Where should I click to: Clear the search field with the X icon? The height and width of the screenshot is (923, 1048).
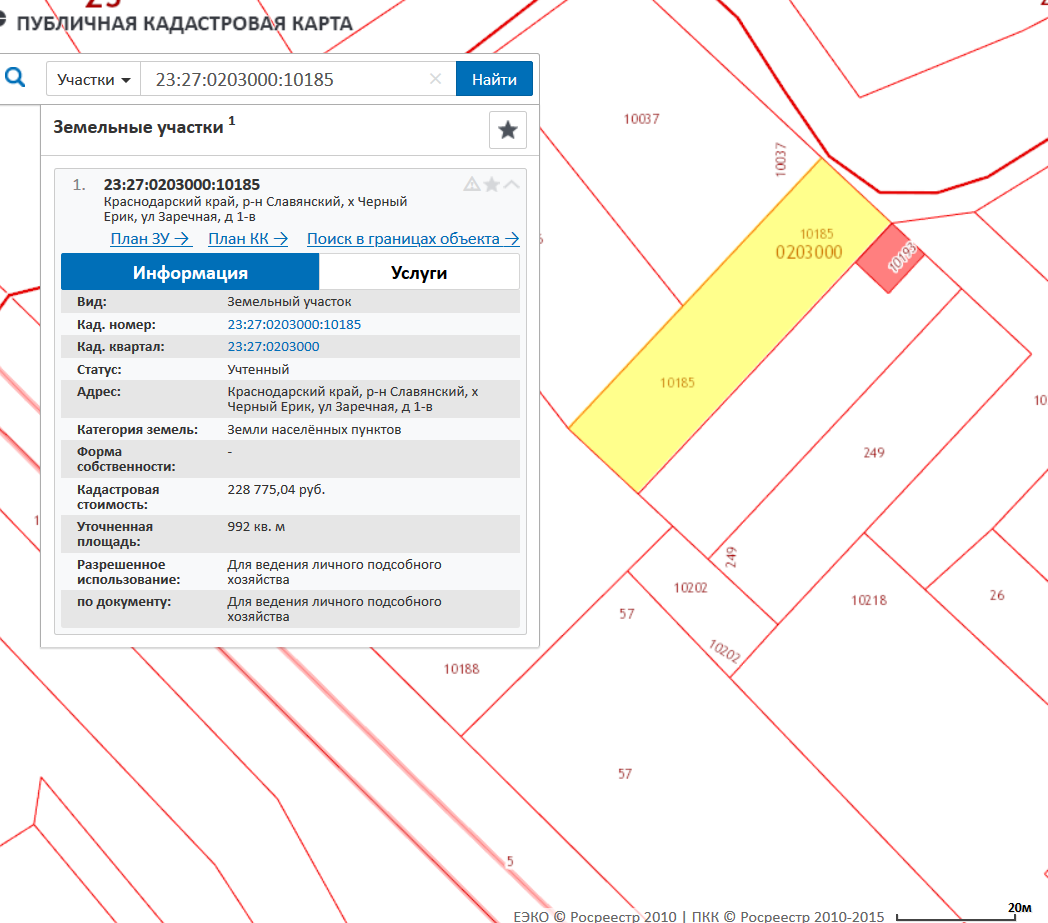click(x=435, y=79)
